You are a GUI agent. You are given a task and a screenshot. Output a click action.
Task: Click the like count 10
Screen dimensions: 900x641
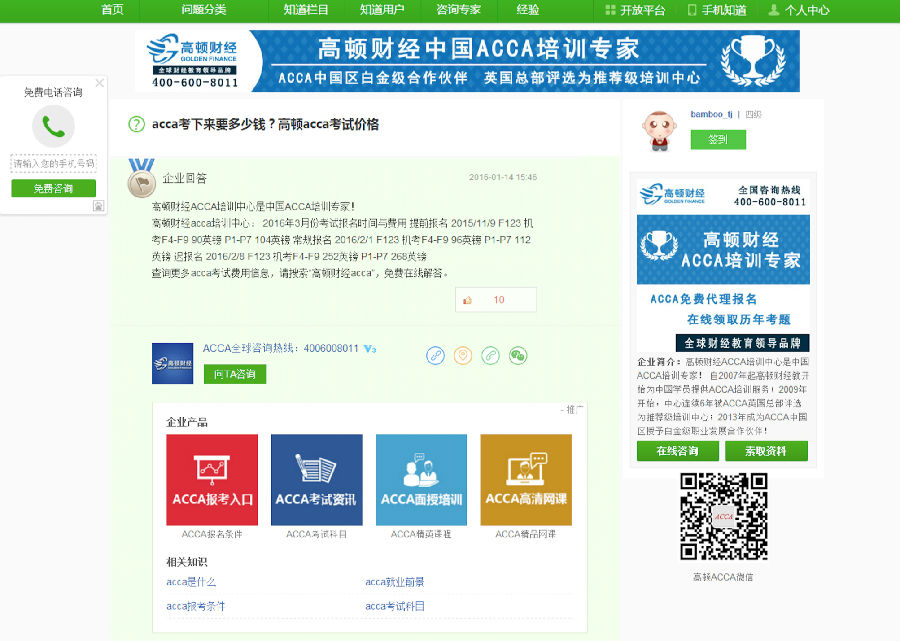tap(499, 300)
